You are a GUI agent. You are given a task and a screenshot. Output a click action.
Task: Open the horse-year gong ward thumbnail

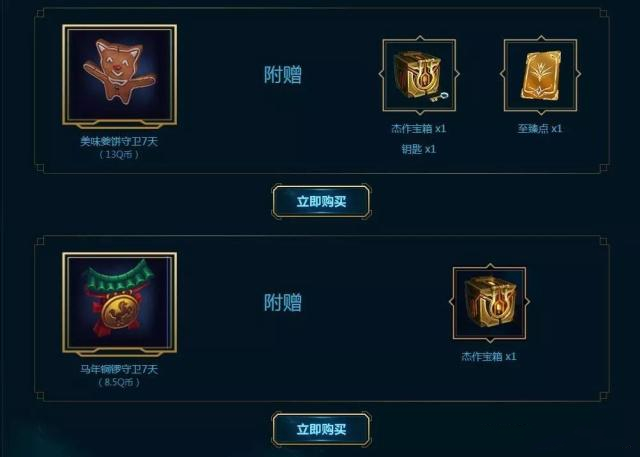click(x=120, y=303)
